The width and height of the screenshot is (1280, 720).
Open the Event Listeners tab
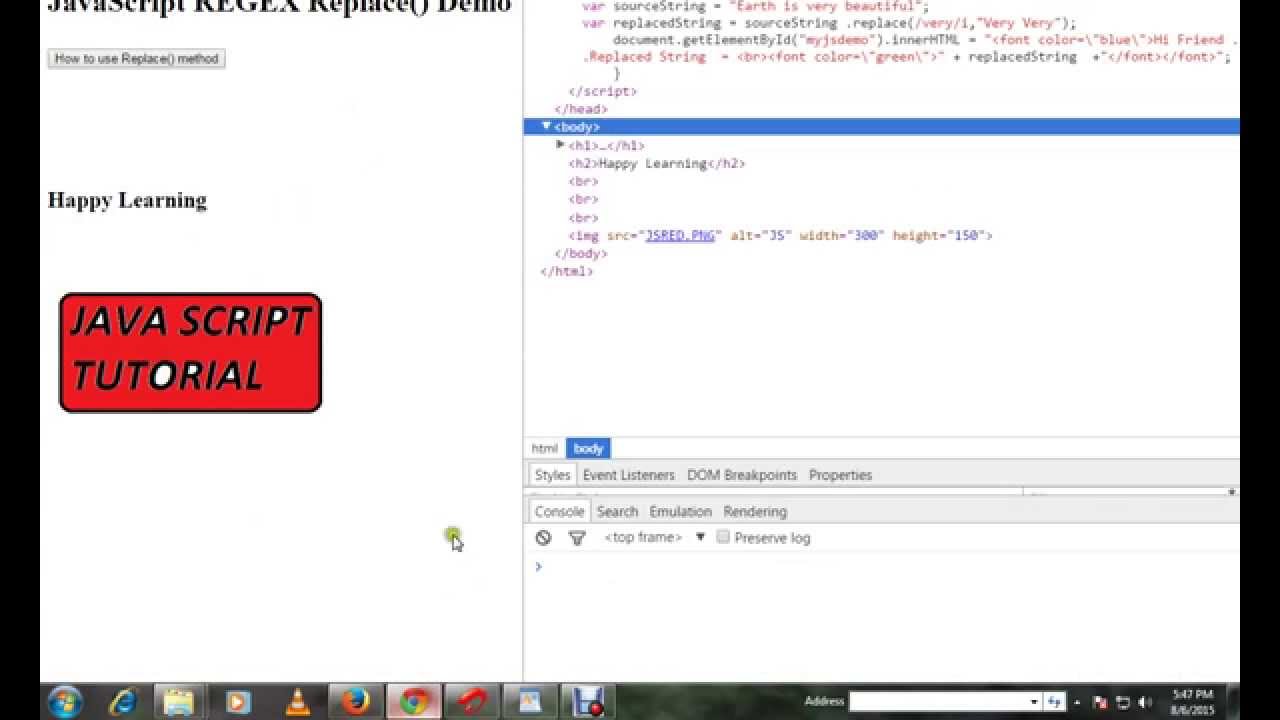pos(629,475)
